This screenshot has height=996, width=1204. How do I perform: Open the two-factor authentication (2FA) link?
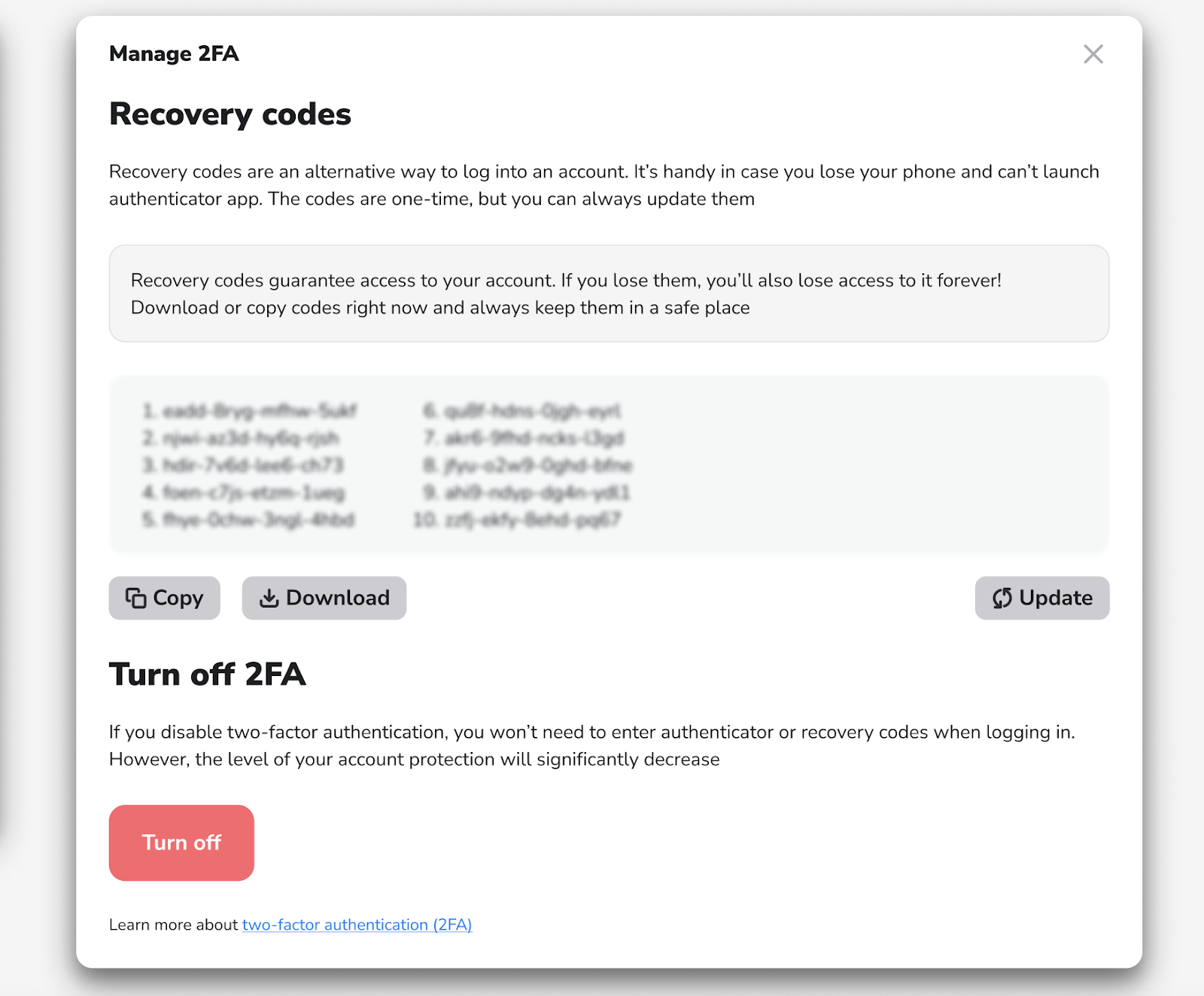point(357,924)
